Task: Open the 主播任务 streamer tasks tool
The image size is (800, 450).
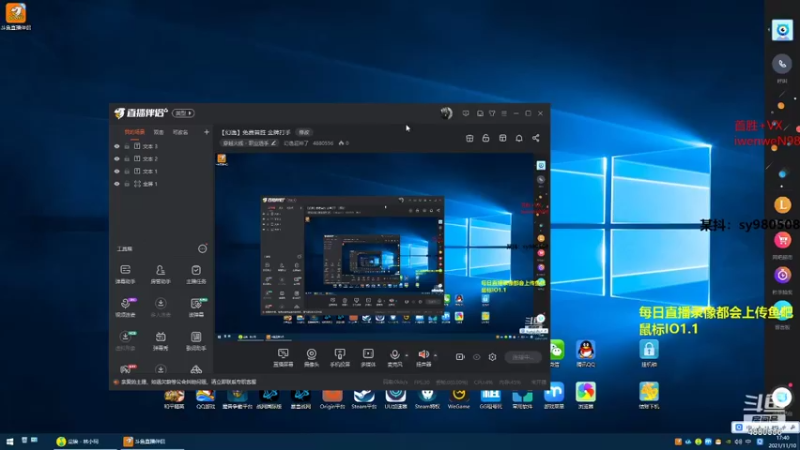Action: tap(196, 274)
